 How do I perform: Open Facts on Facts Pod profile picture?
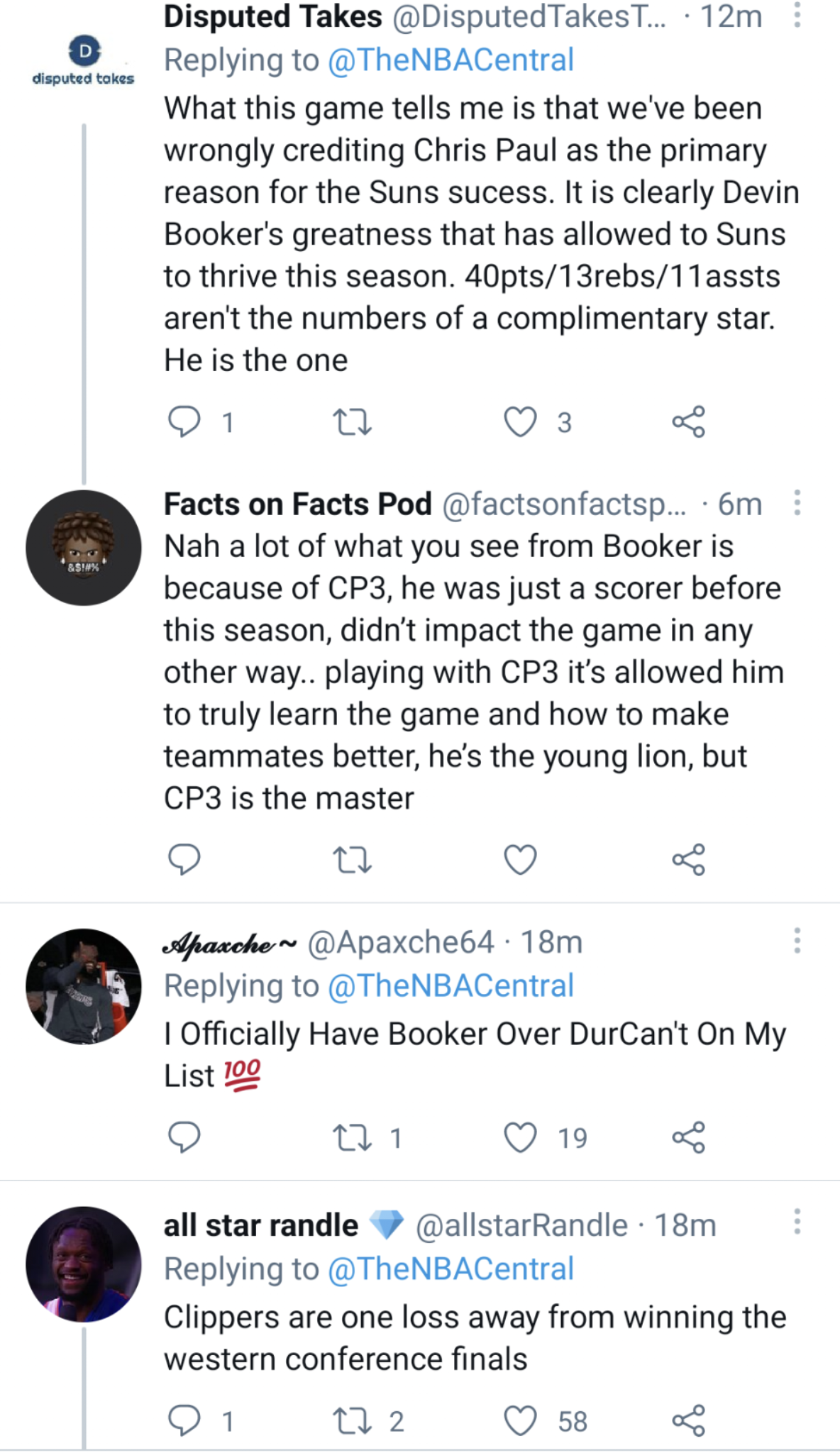(84, 548)
